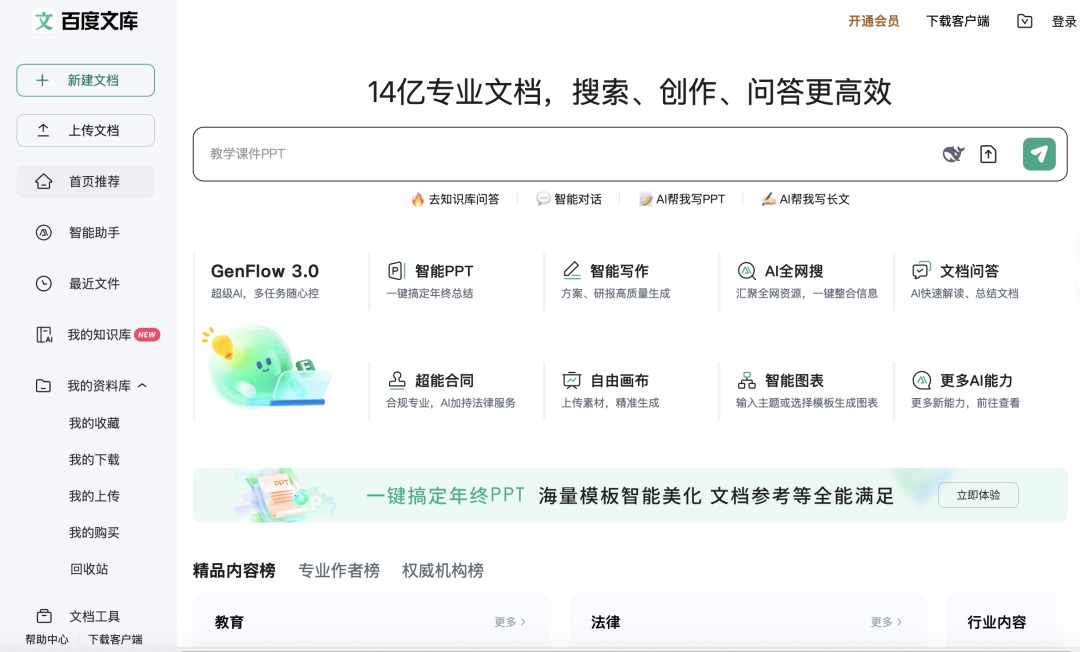
Task: Expand 更多 in the 教育 category
Action: point(509,622)
